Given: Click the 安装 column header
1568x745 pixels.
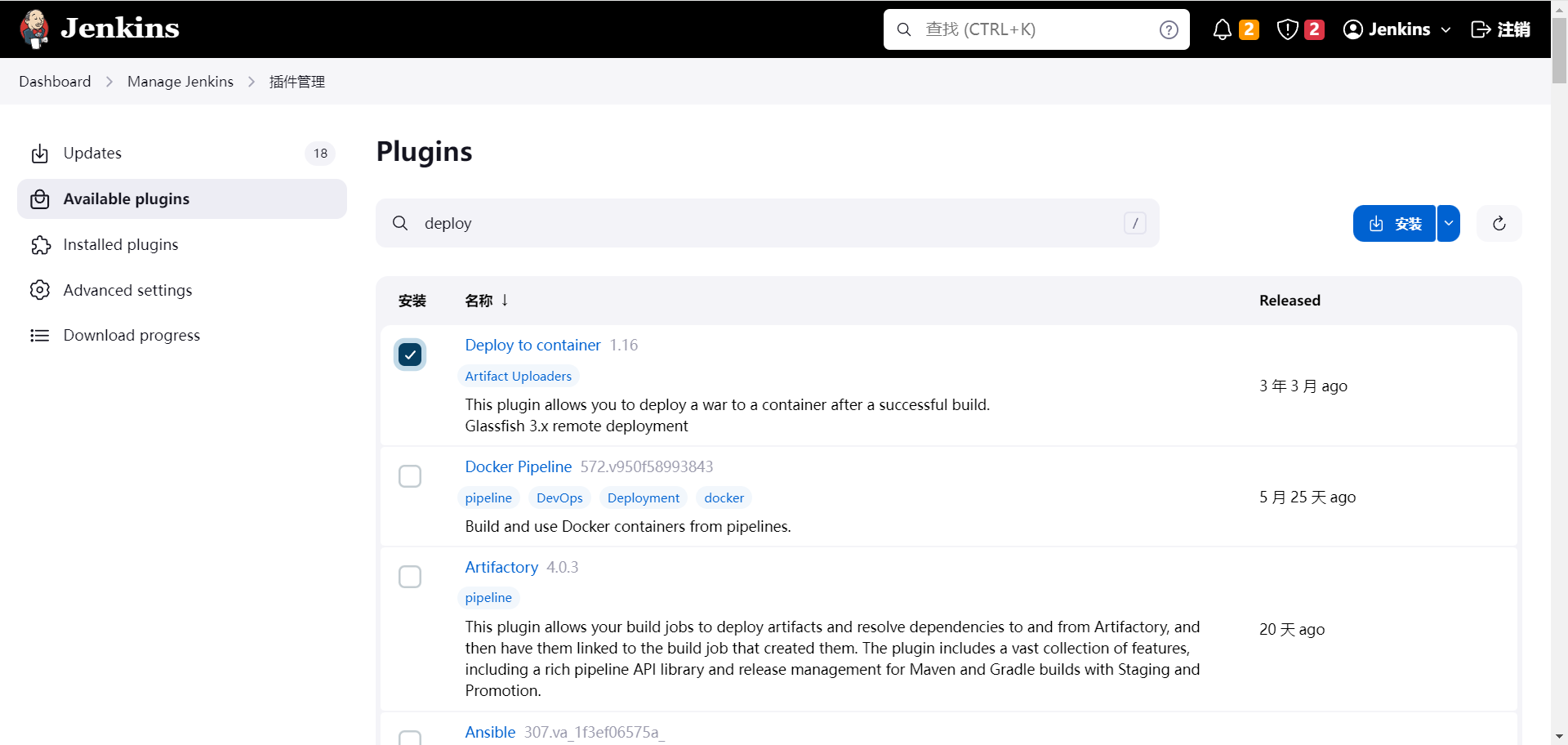Looking at the screenshot, I should tap(412, 301).
